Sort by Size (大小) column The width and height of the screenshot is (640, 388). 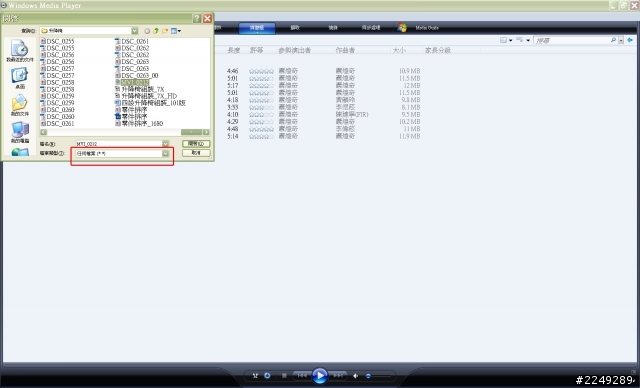(399, 50)
